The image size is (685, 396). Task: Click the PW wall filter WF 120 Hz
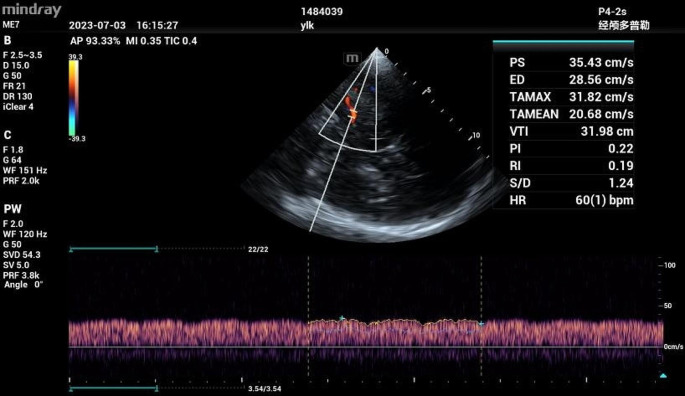click(25, 234)
